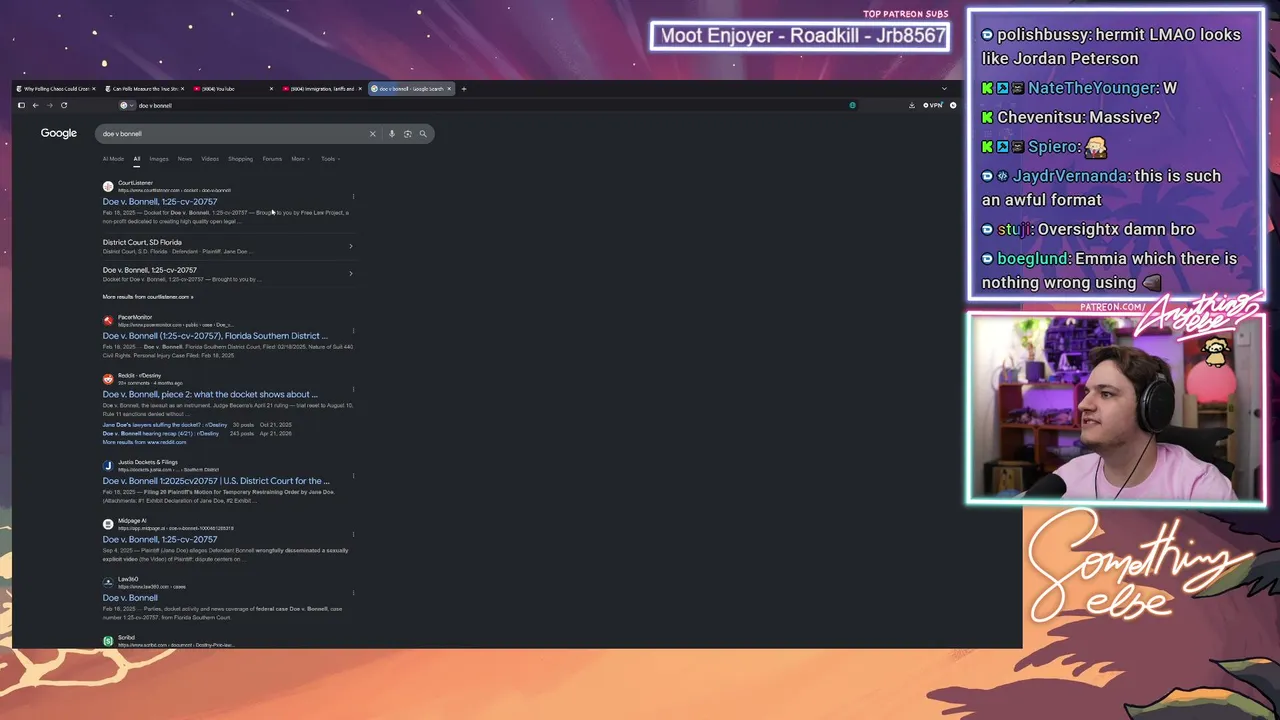Click the browser address bar text
The height and width of the screenshot is (720, 1280).
[x=155, y=105]
